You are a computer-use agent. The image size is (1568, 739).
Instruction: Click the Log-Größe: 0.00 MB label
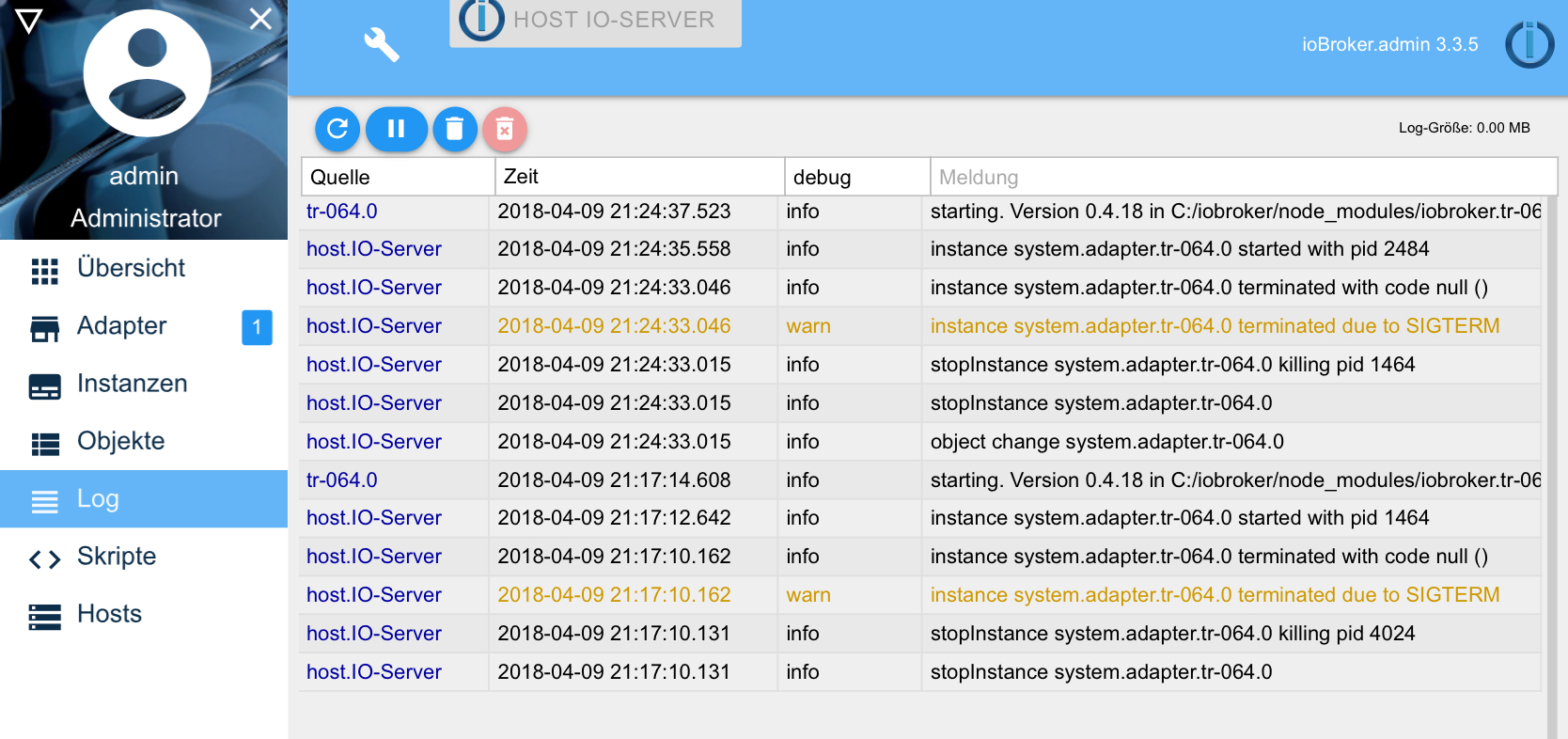(1464, 128)
